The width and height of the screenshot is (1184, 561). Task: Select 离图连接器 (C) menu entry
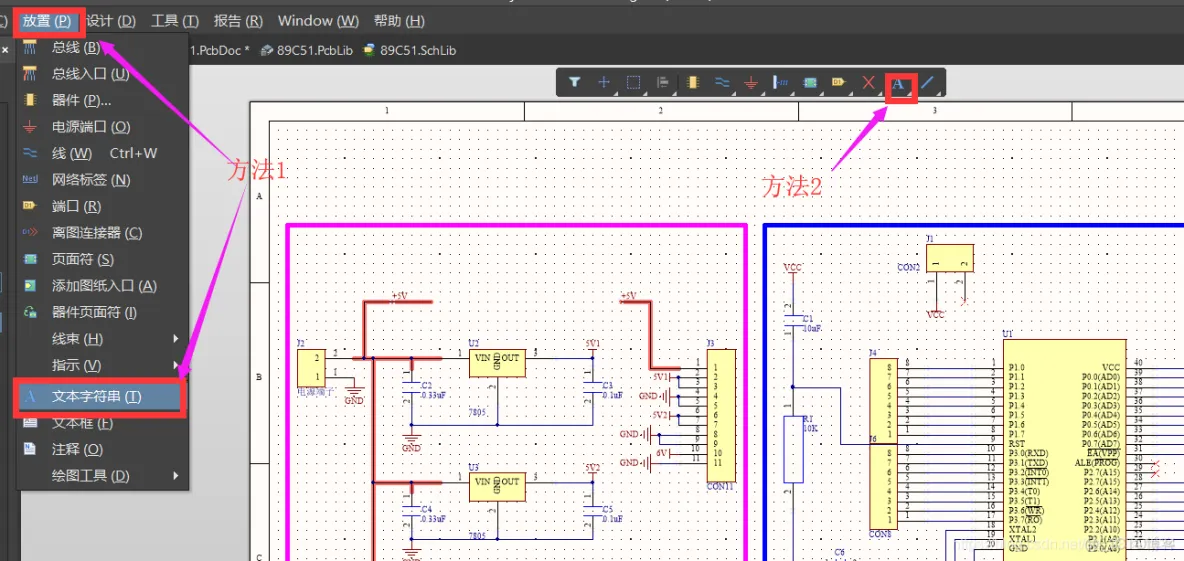point(103,233)
